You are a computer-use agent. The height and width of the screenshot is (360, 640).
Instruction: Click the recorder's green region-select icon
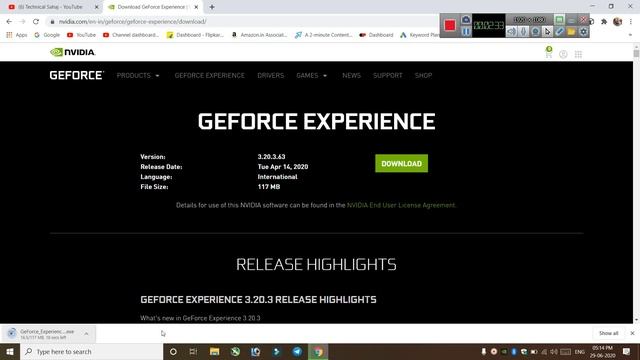559,20
